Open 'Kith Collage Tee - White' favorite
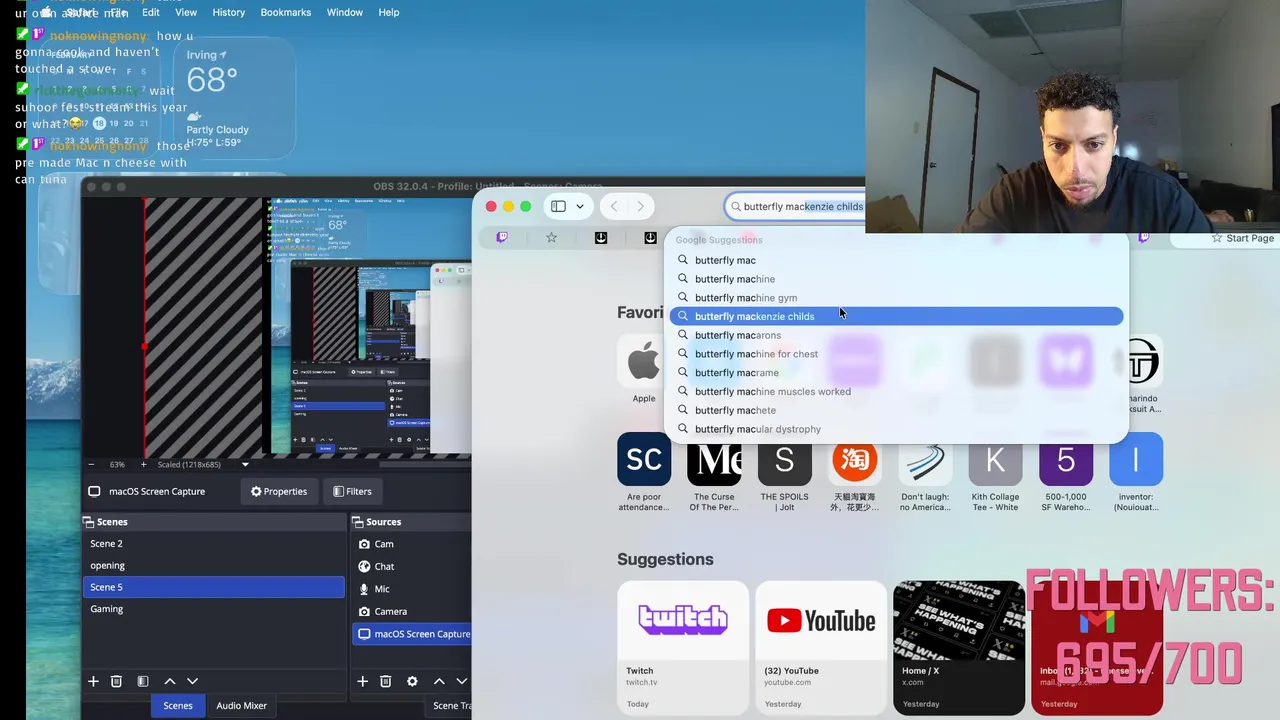The image size is (1280, 720). pyautogui.click(x=995, y=459)
